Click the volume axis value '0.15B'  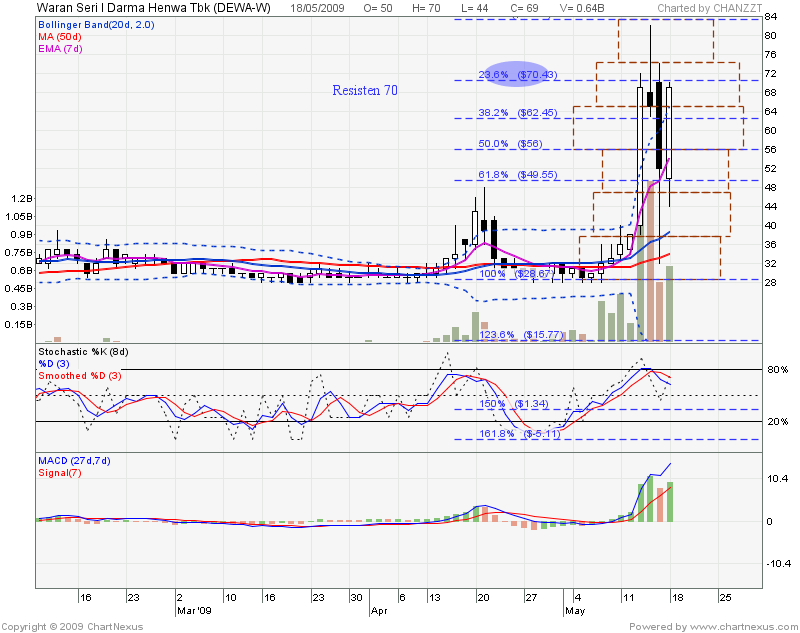pyautogui.click(x=19, y=325)
